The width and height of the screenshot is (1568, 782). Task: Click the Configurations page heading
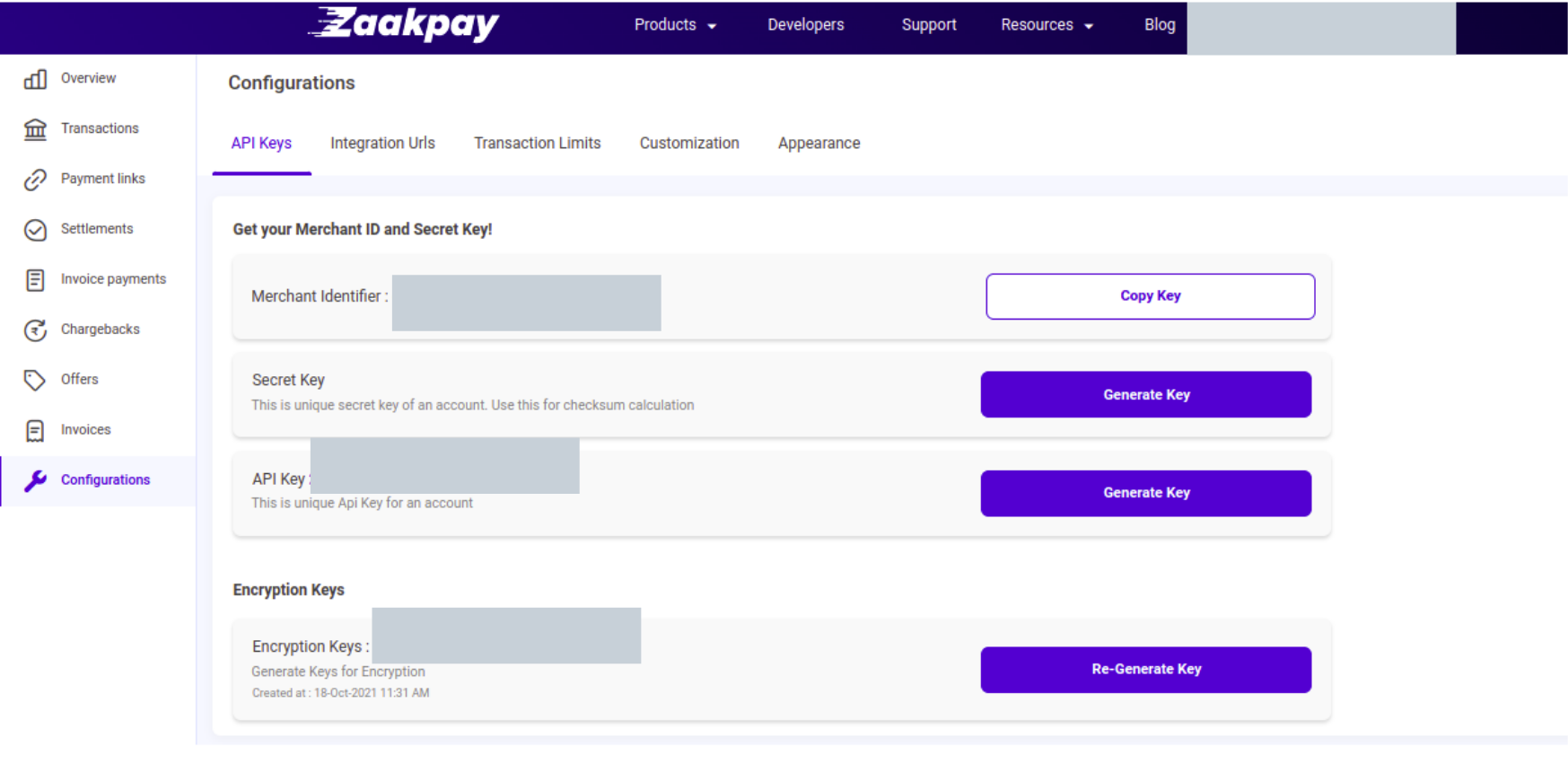(x=291, y=83)
